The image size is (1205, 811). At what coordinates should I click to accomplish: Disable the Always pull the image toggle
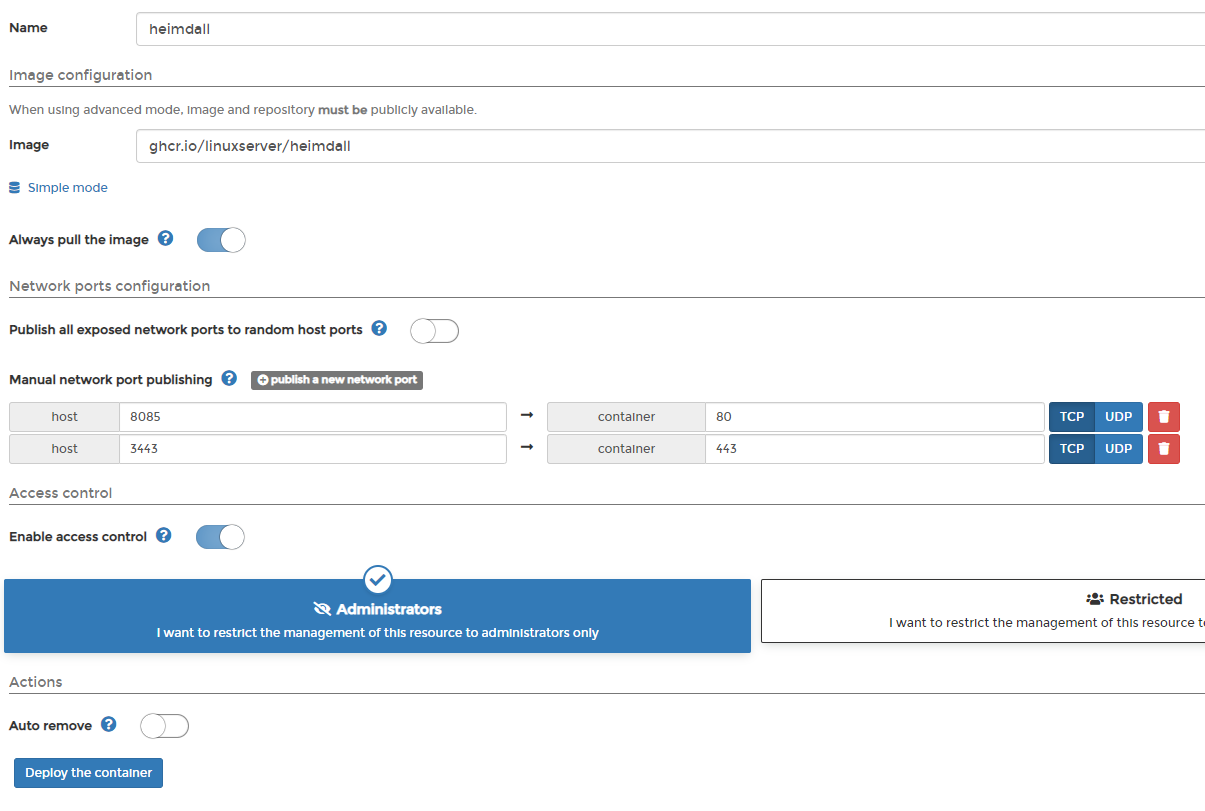(220, 240)
